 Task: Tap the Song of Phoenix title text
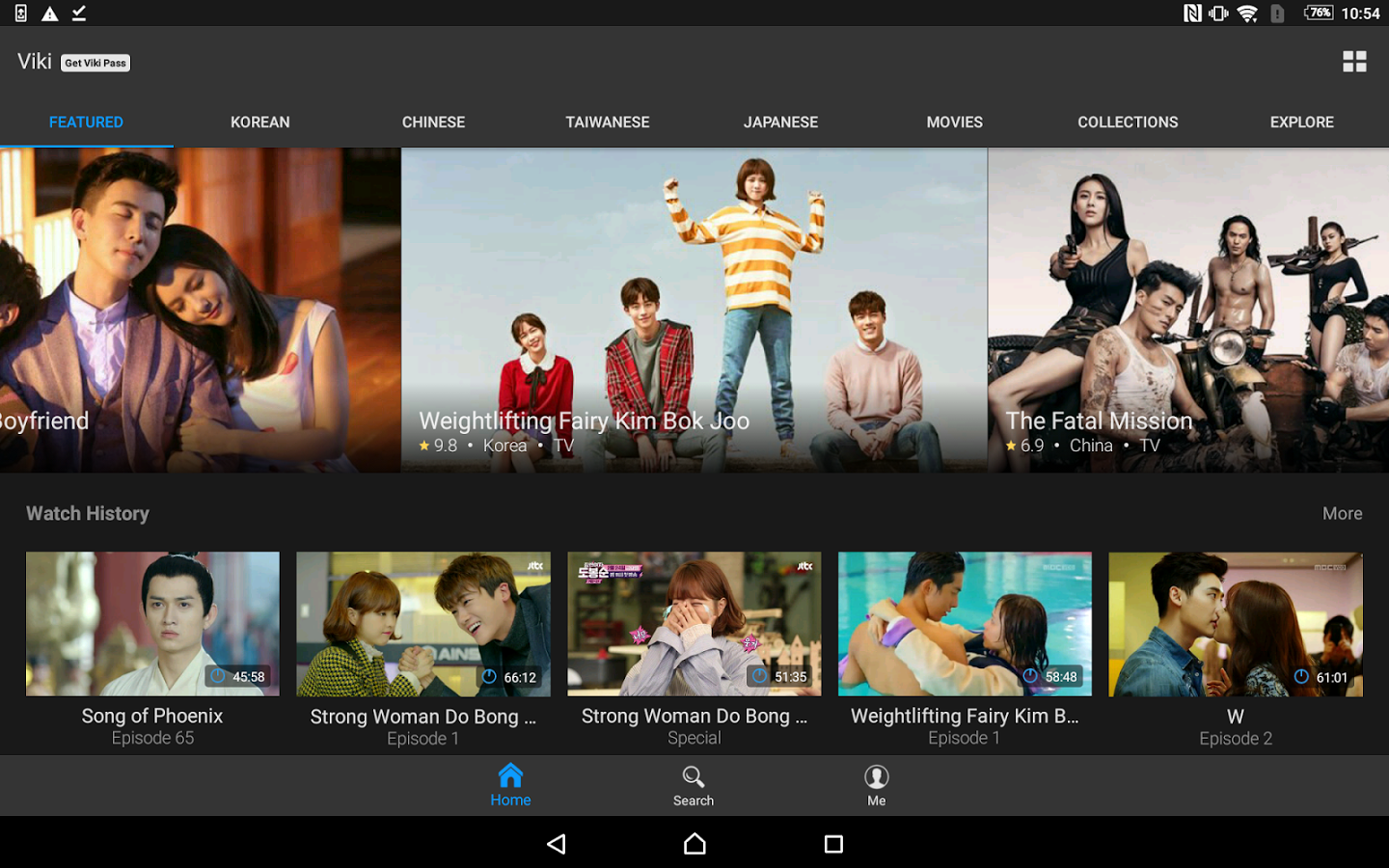click(152, 716)
